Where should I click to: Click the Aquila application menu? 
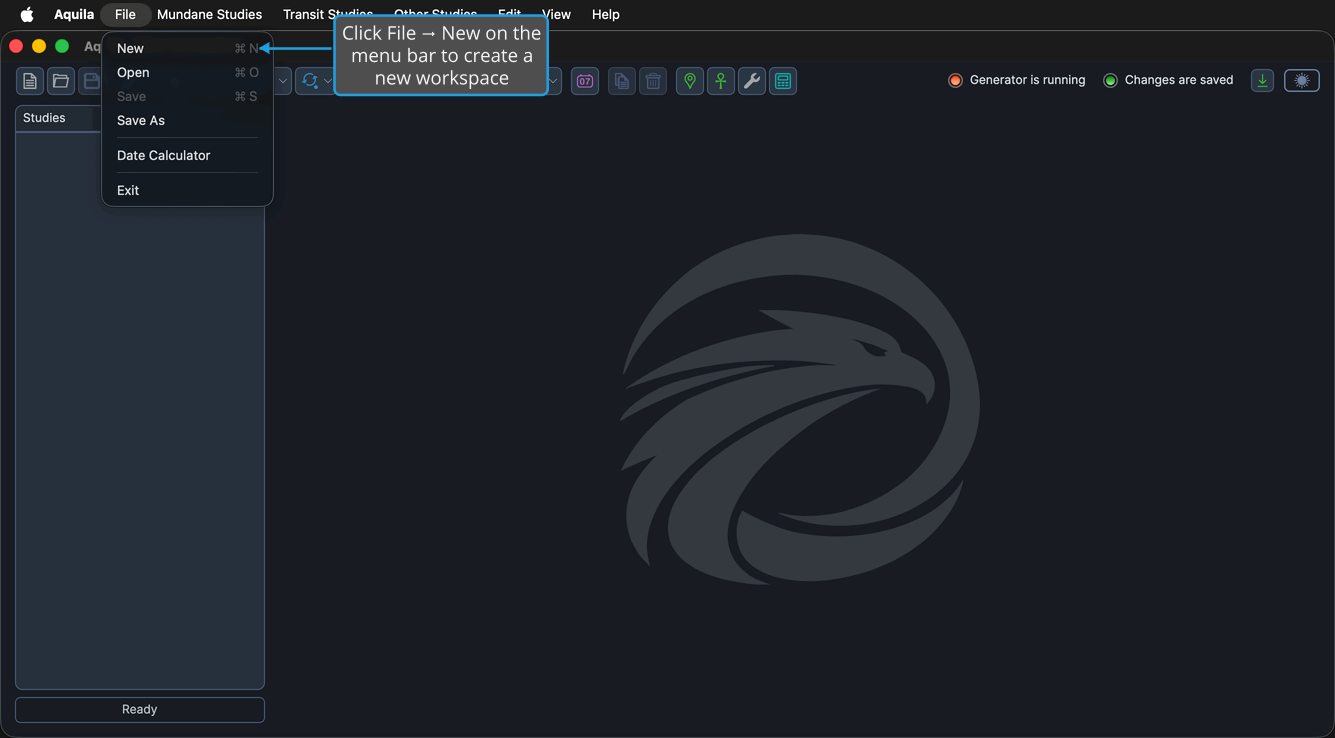(74, 14)
